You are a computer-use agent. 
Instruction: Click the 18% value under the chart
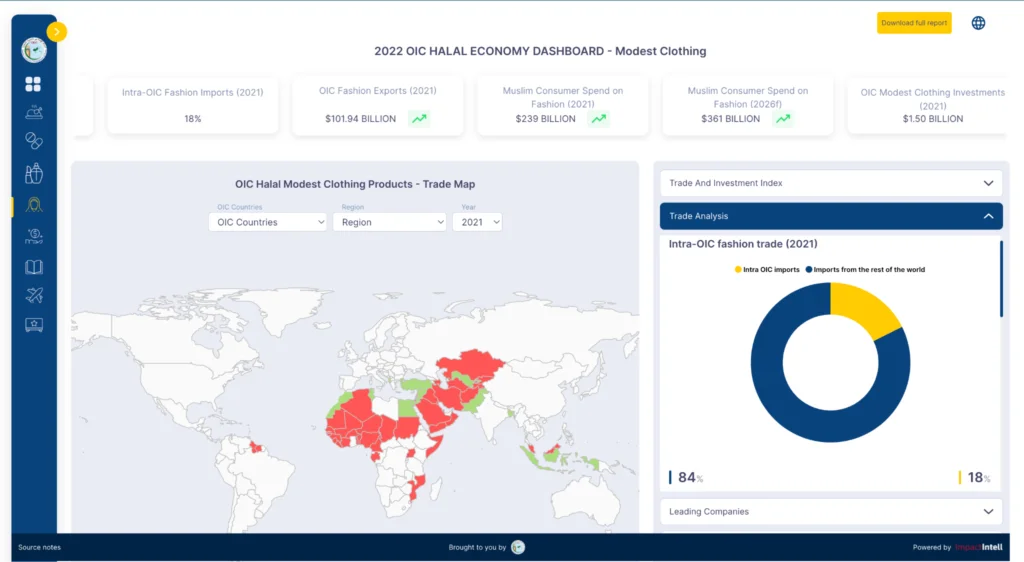[x=979, y=478]
